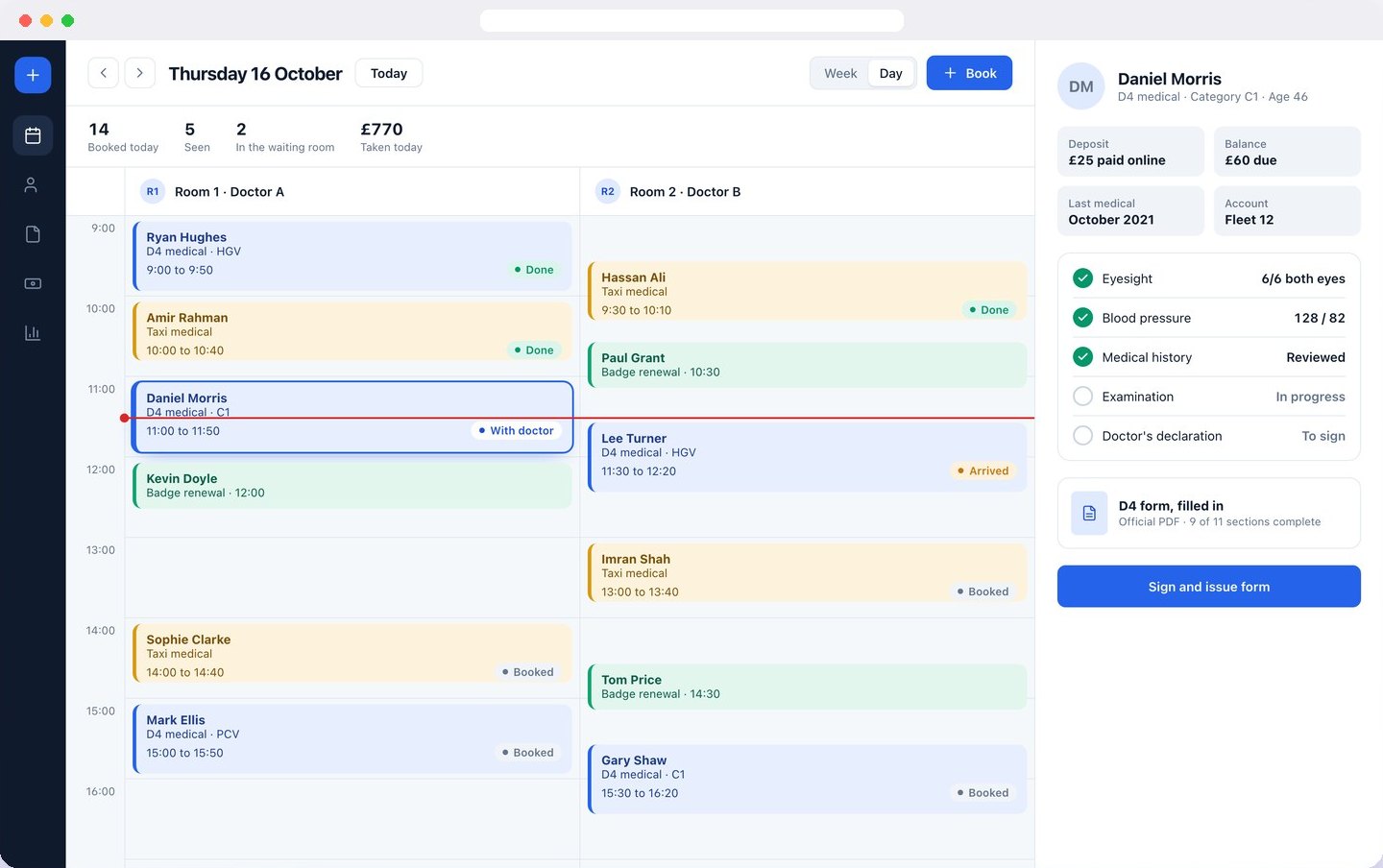
Task: Open the payments cash icon in sidebar
Action: tap(33, 283)
